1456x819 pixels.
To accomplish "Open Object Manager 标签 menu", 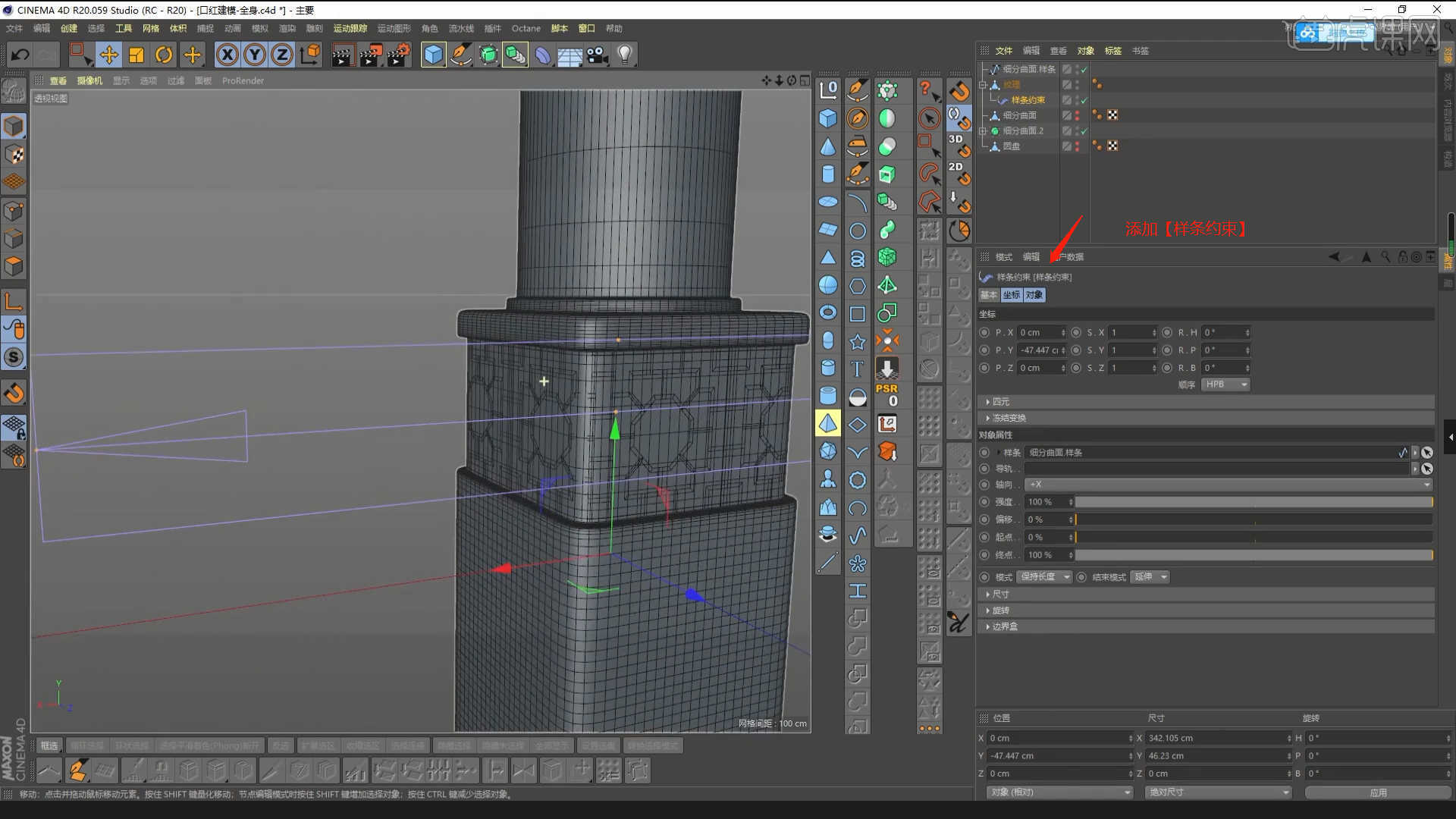I will 1112,51.
